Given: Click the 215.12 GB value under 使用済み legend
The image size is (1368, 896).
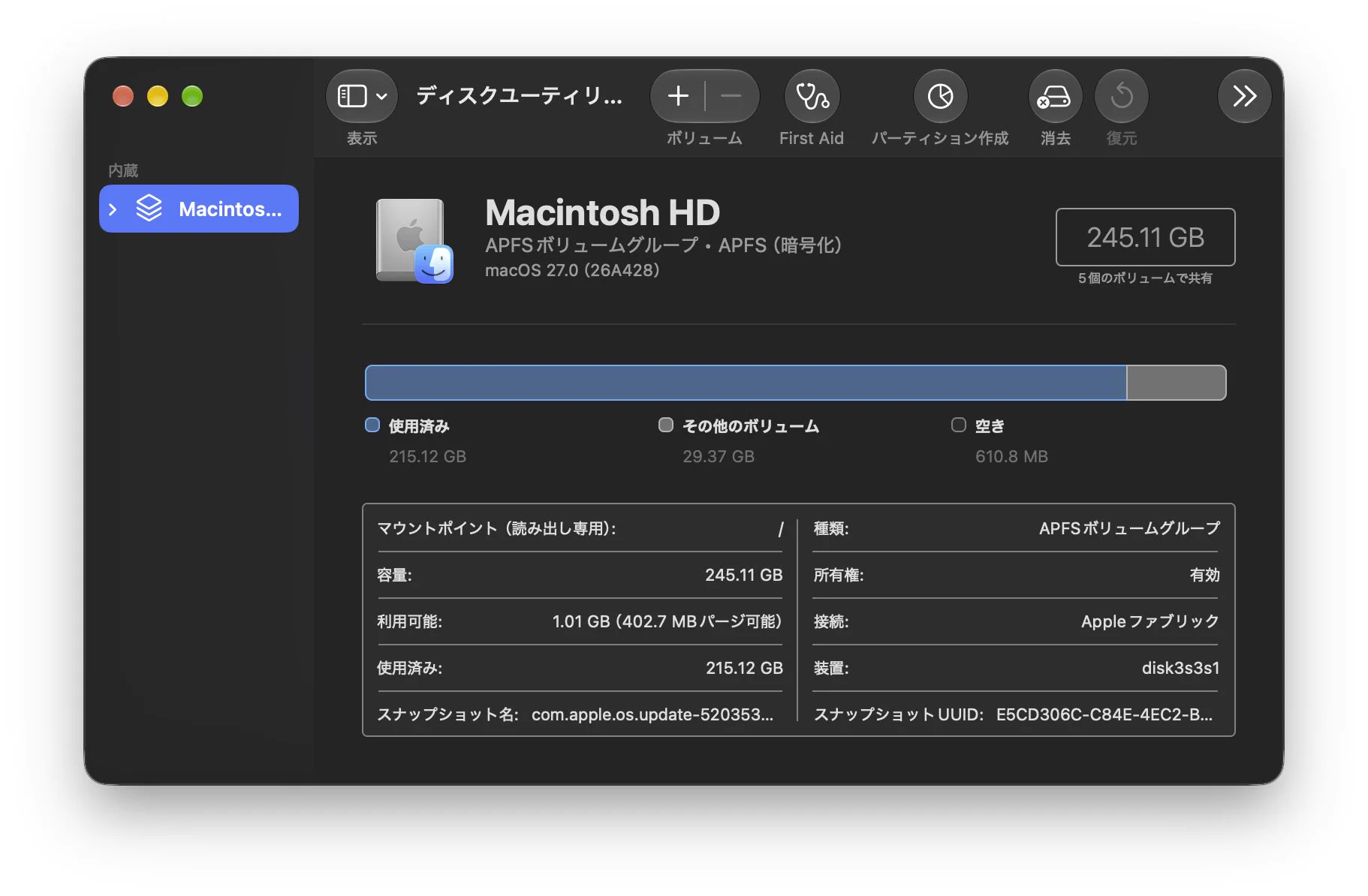Looking at the screenshot, I should click(427, 456).
